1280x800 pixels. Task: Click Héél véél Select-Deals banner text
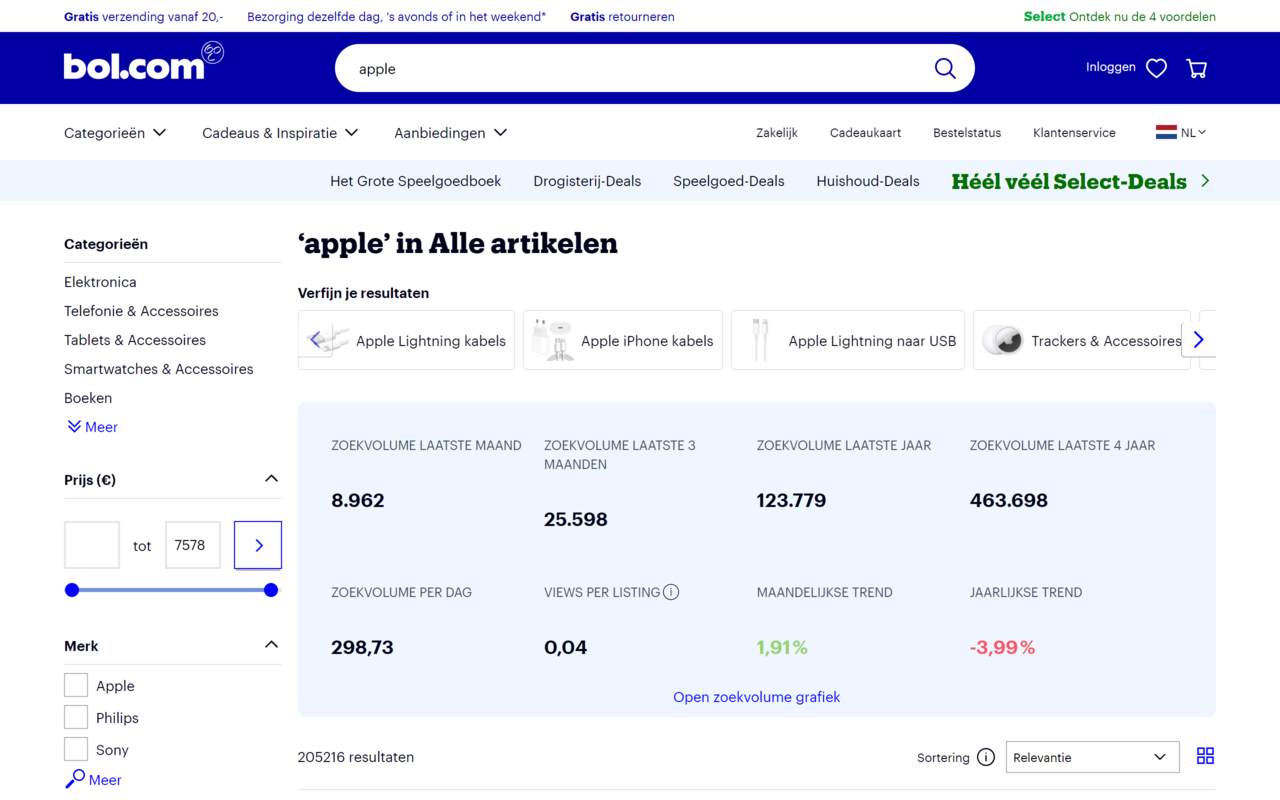(x=1069, y=181)
